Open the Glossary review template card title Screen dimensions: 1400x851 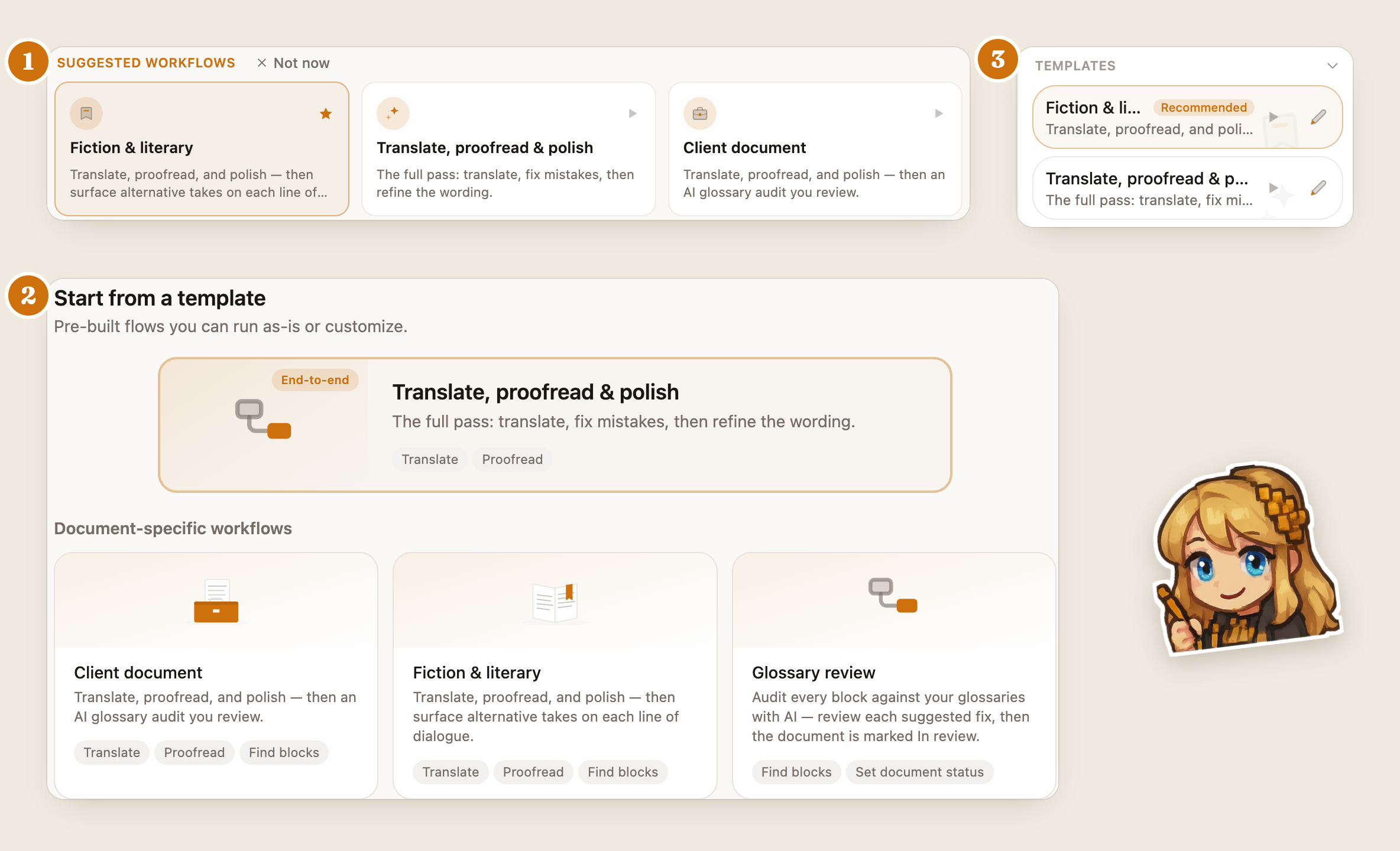point(813,673)
